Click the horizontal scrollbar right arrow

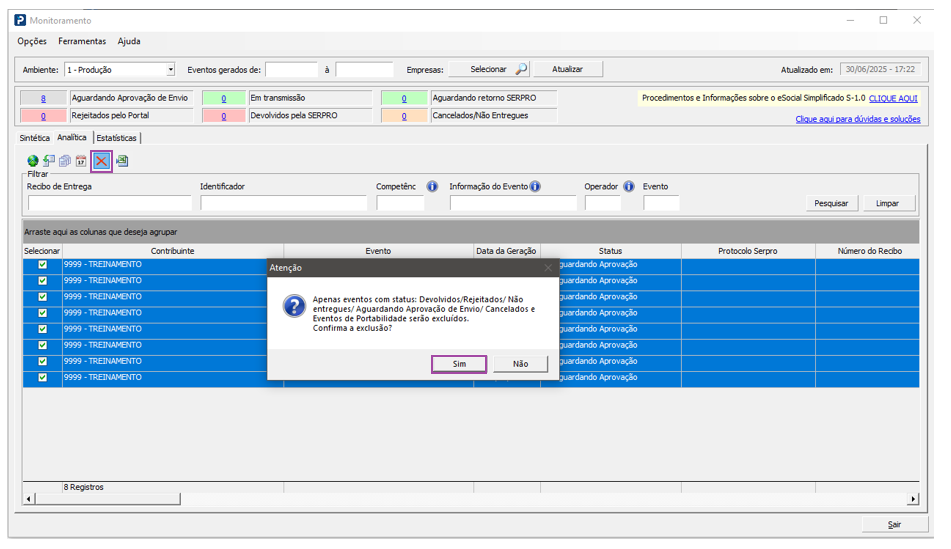point(913,499)
